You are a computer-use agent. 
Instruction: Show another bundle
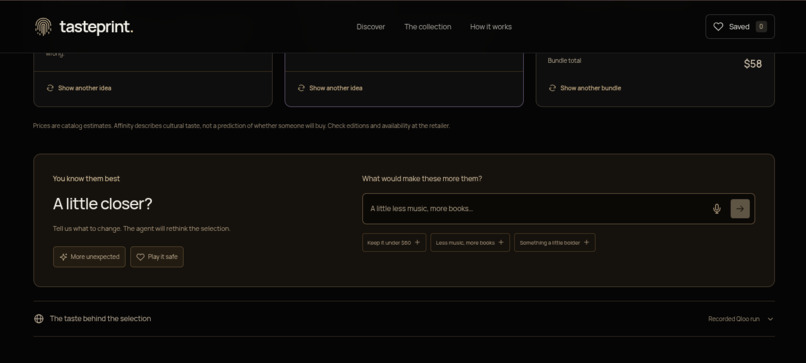click(585, 88)
